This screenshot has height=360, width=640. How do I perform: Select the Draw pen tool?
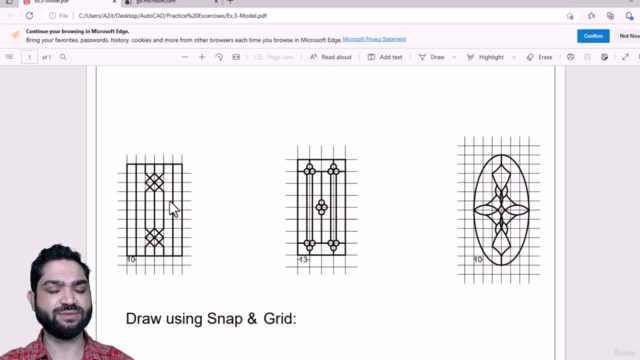tap(431, 57)
